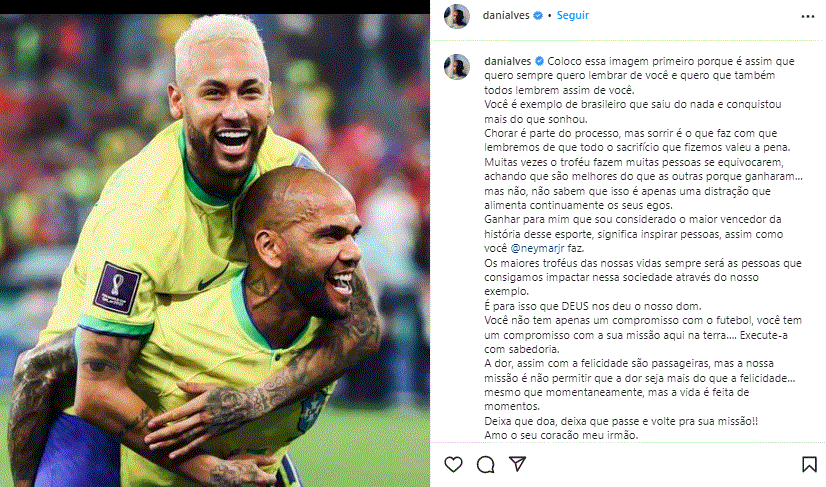Open comments with the speech bubble icon
Screen dimensions: 826x487
coord(485,464)
